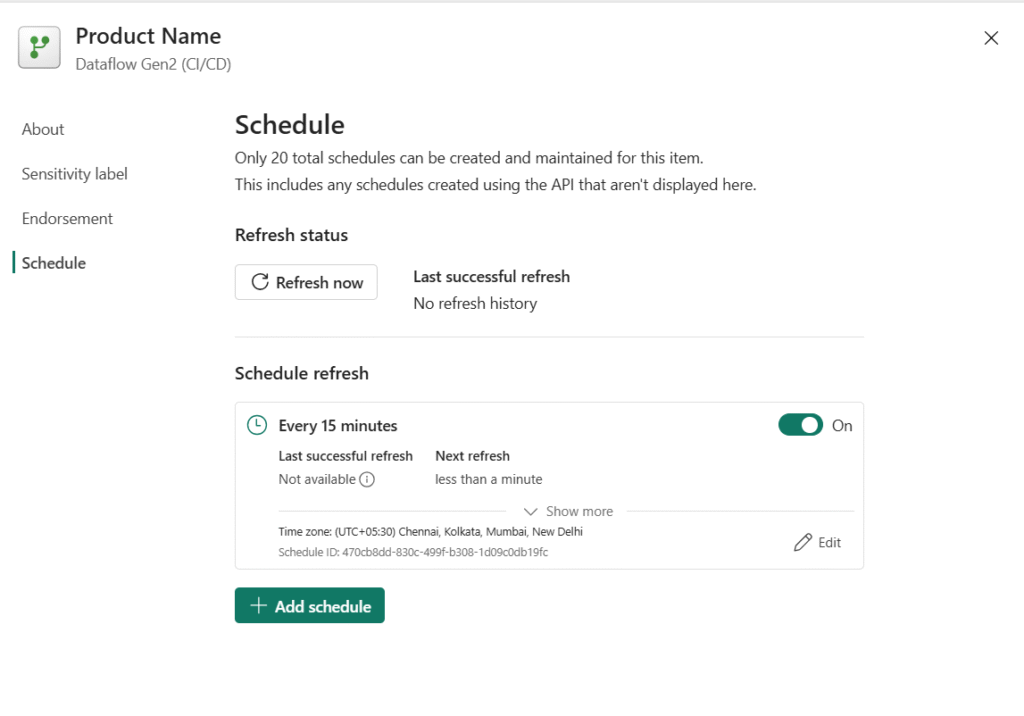Screen dimensions: 1024x716
Task: Click the Add schedule button
Action: (x=310, y=606)
